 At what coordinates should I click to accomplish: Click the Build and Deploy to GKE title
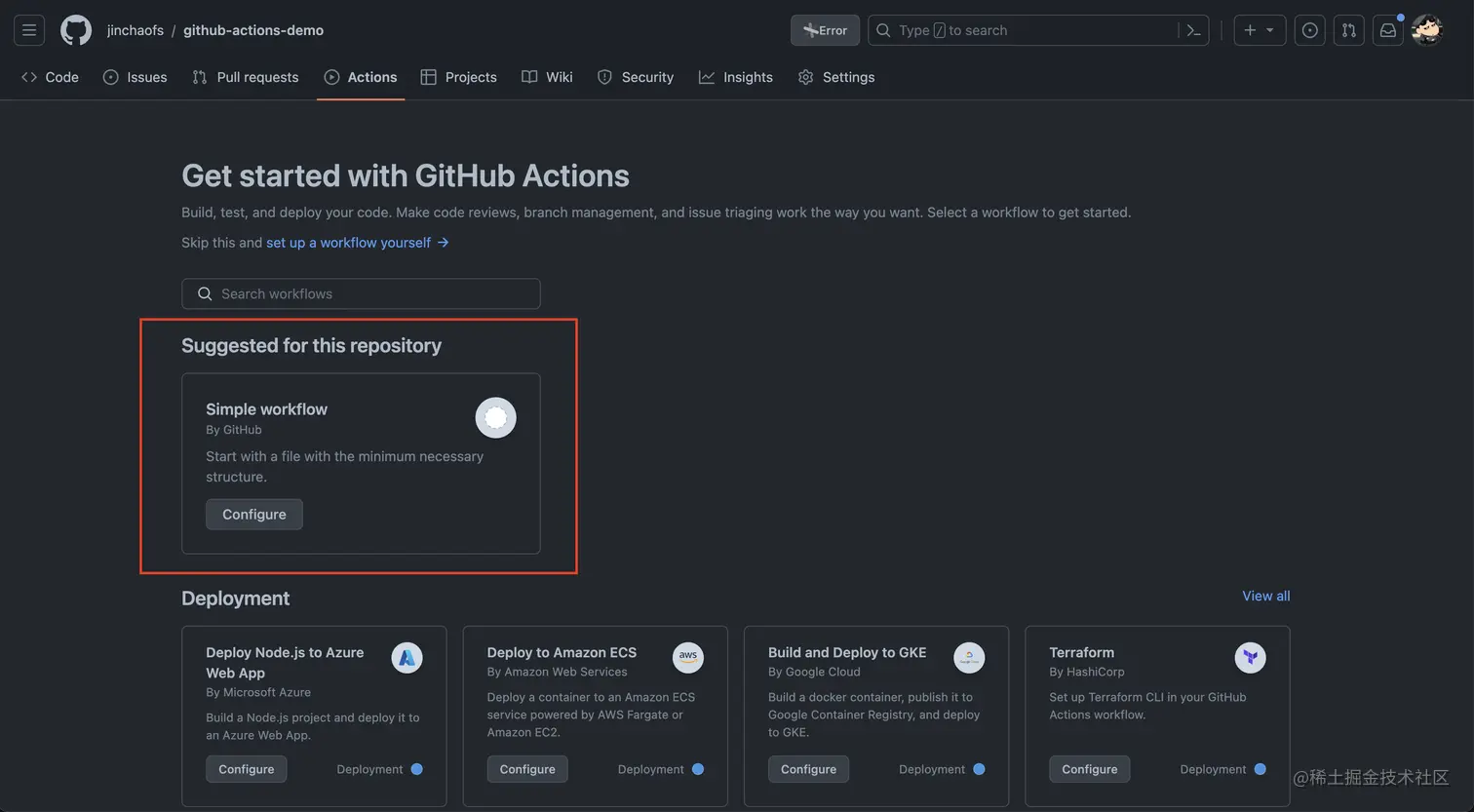pos(847,653)
